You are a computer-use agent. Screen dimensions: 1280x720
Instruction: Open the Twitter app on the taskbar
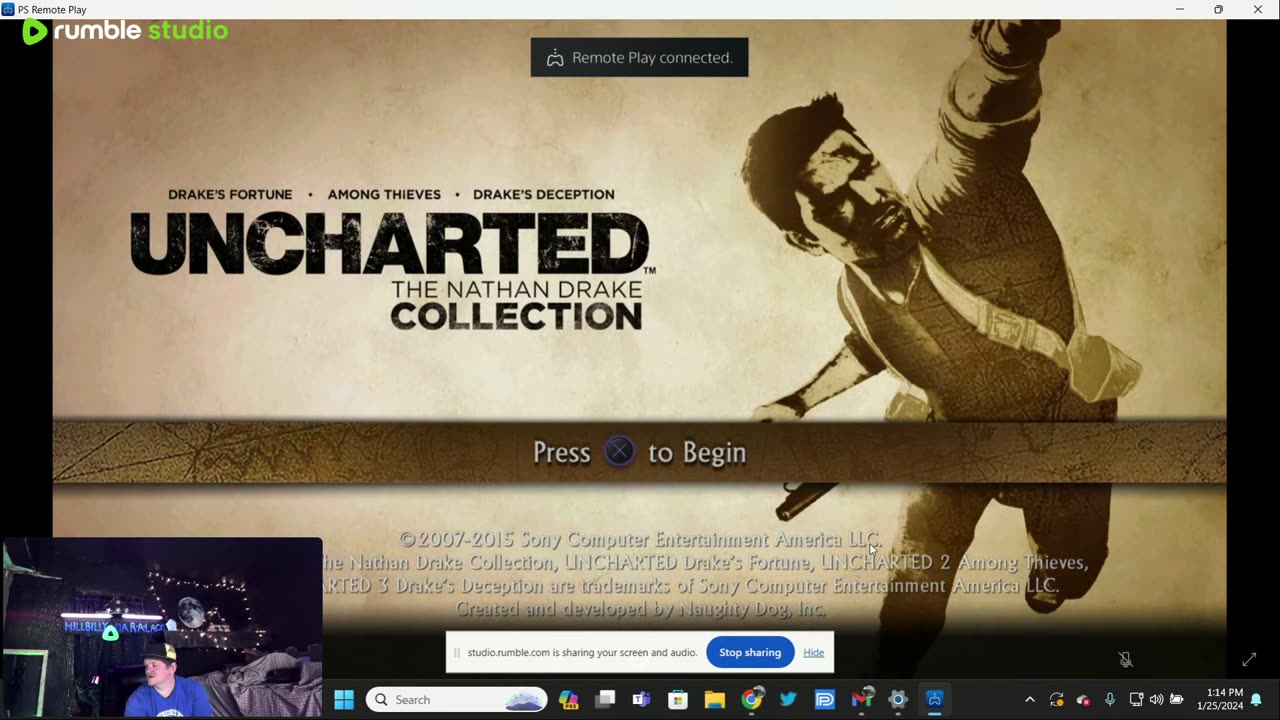pyautogui.click(x=788, y=700)
